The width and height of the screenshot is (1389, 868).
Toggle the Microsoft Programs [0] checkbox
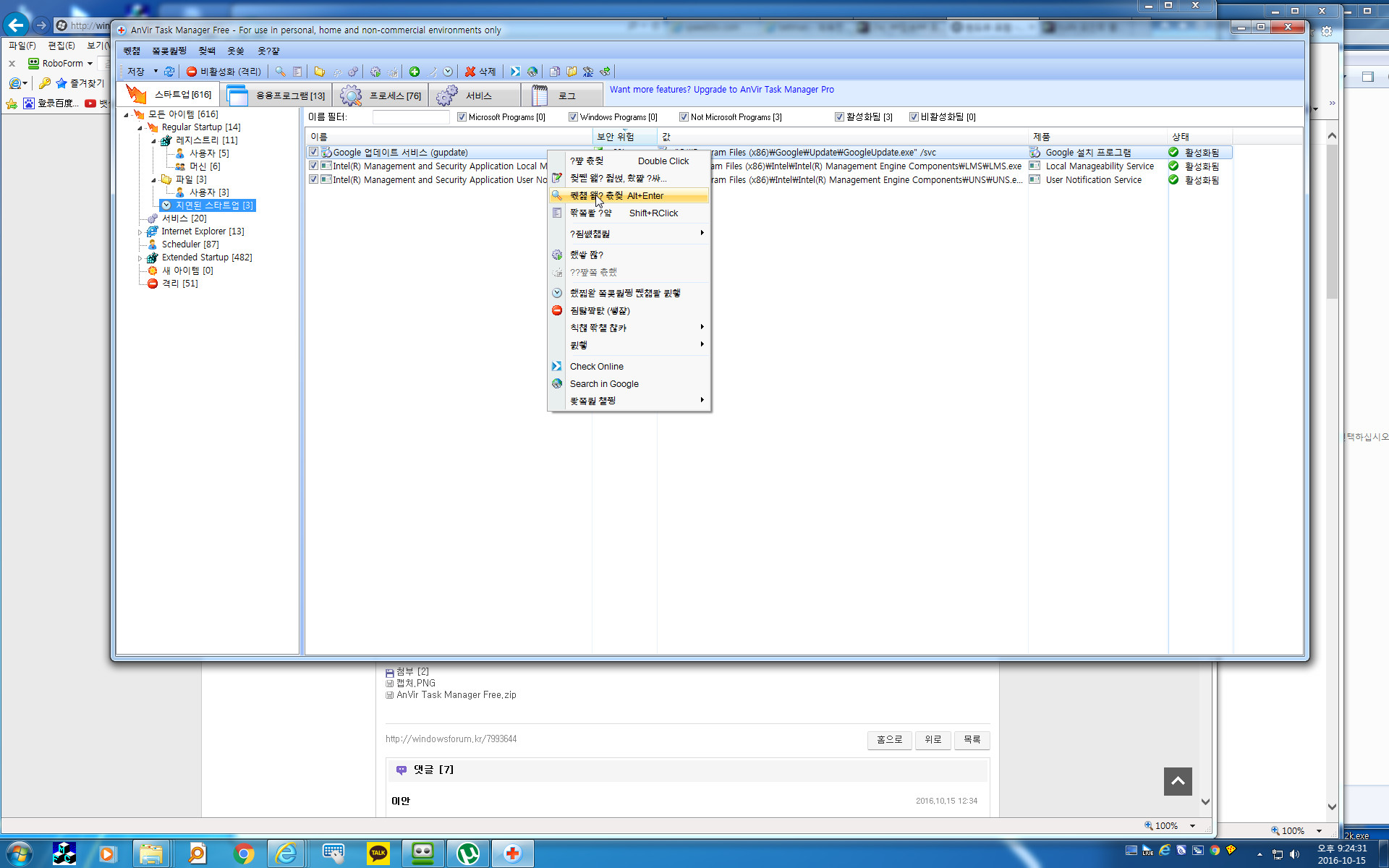(462, 117)
